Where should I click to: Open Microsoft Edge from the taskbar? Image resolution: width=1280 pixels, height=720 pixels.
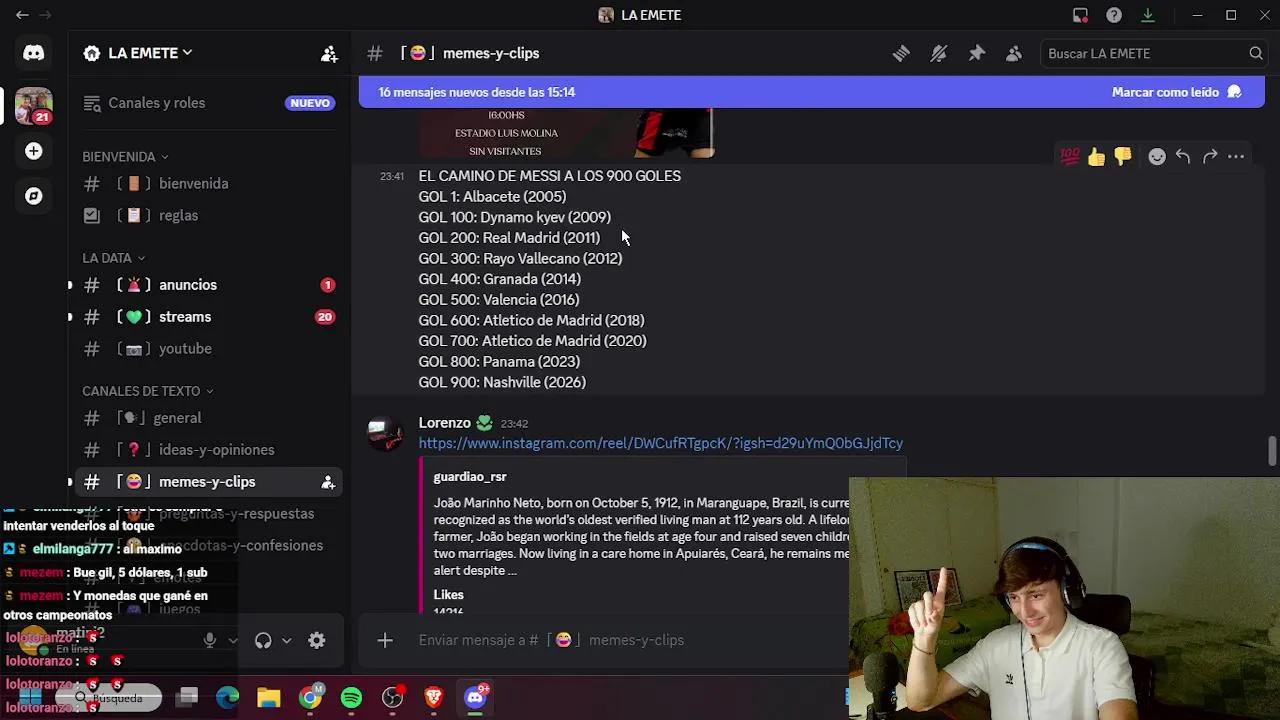click(228, 698)
